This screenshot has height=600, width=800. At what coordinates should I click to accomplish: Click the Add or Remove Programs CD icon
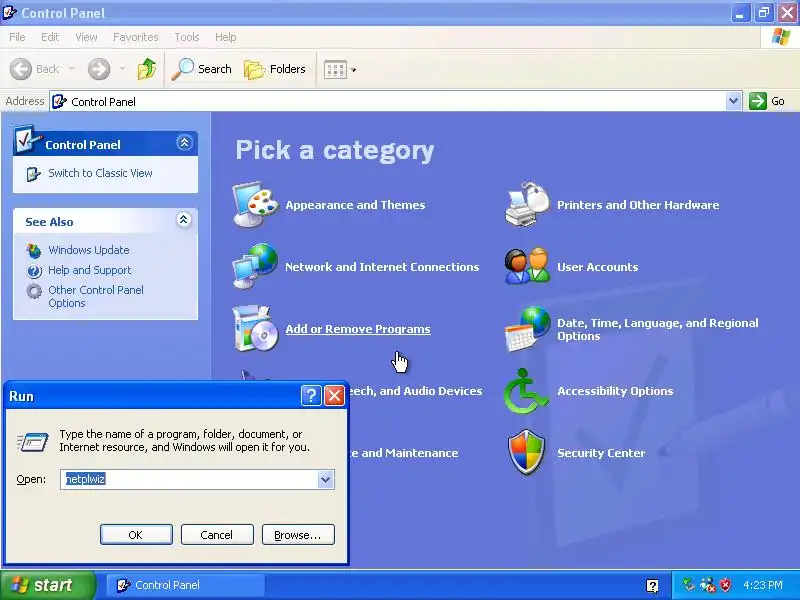click(255, 329)
